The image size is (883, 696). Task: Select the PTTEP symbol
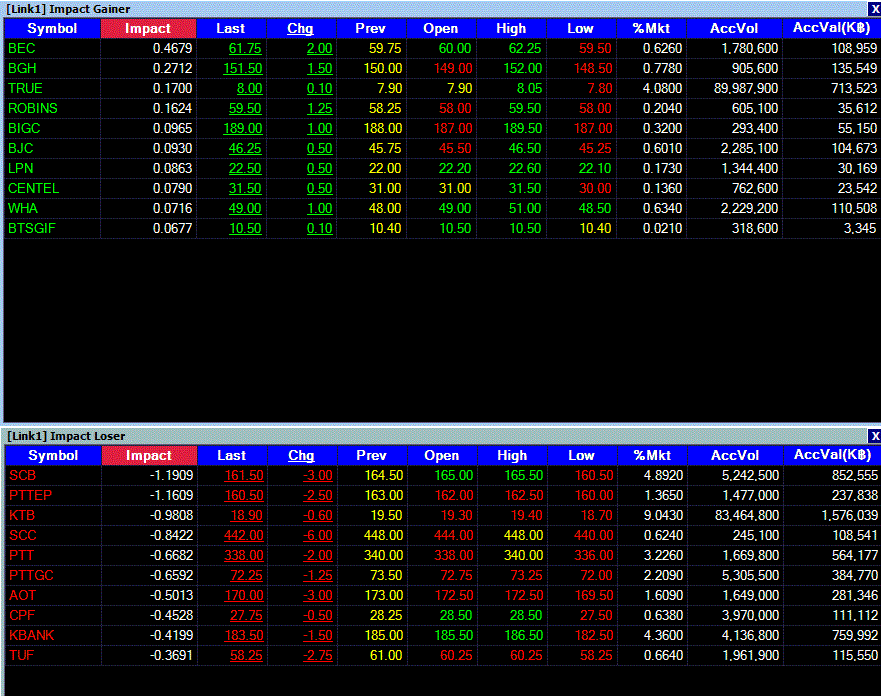(31, 496)
